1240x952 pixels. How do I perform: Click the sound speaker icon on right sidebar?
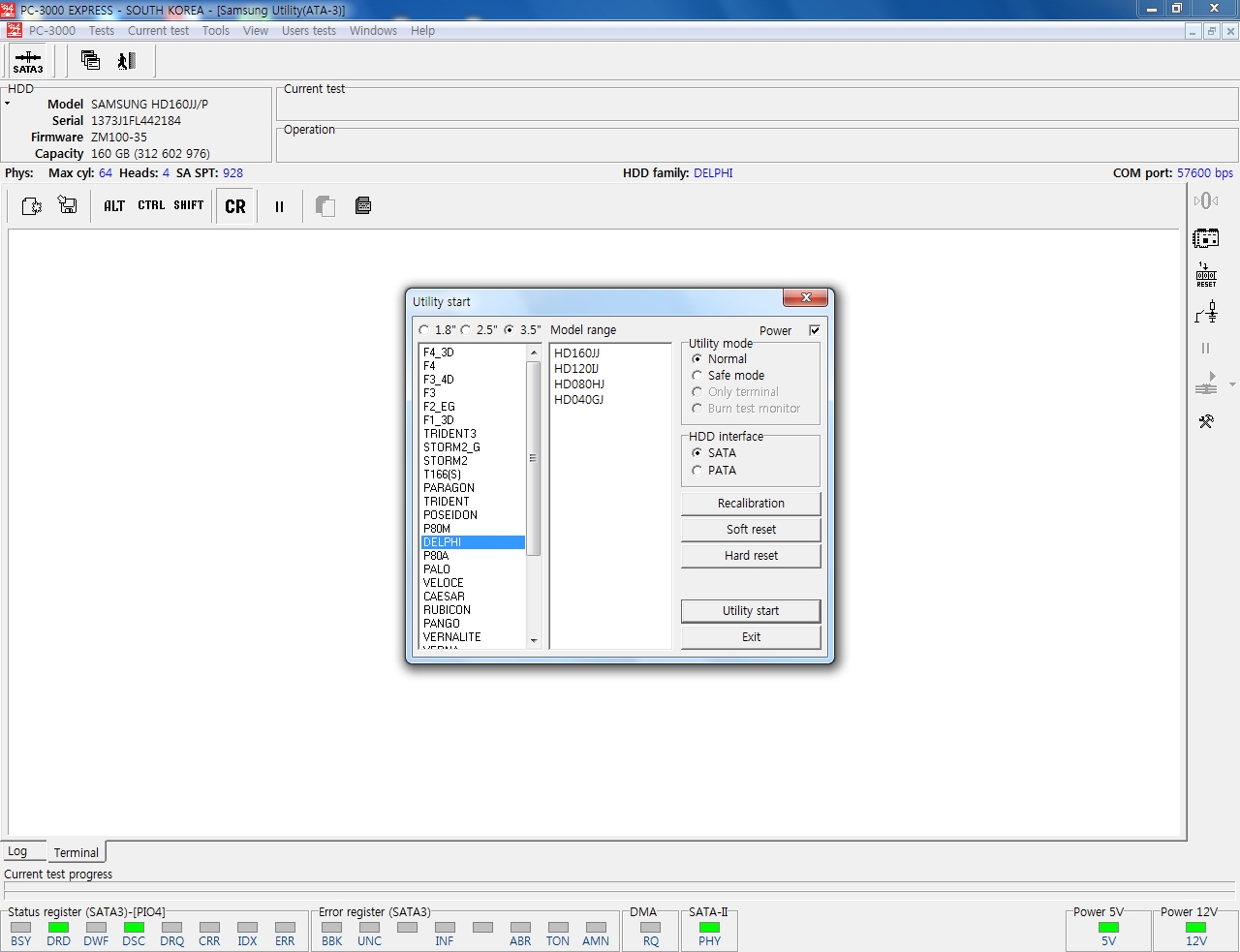pyautogui.click(x=1206, y=200)
